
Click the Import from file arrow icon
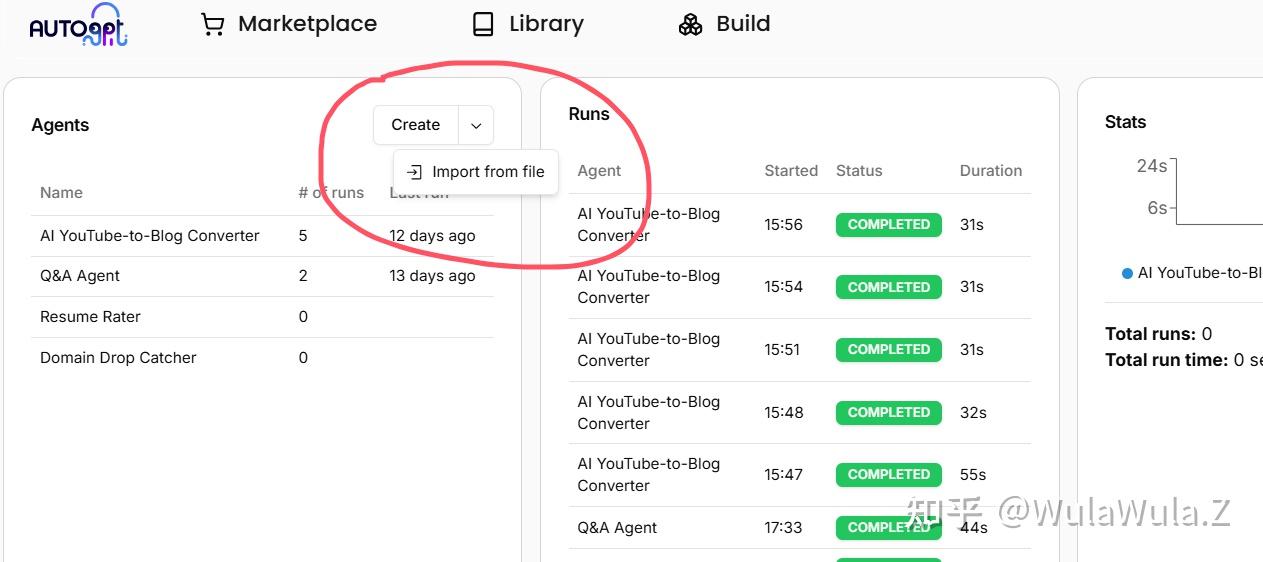coord(414,172)
